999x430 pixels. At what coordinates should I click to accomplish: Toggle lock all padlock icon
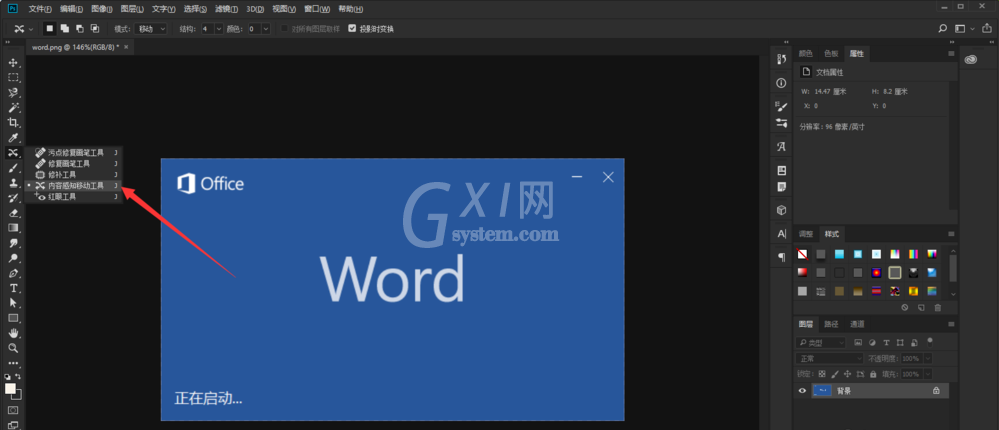point(873,374)
